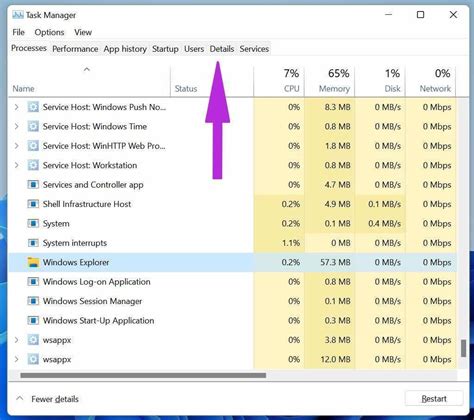474x420 pixels.
Task: Close the Task Manager window
Action: [453, 15]
